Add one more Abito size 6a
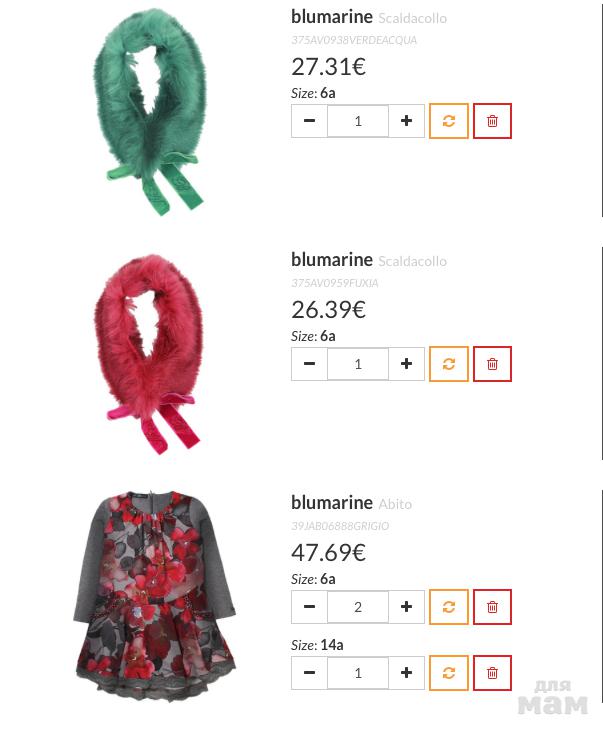The image size is (603, 729). tap(406, 607)
